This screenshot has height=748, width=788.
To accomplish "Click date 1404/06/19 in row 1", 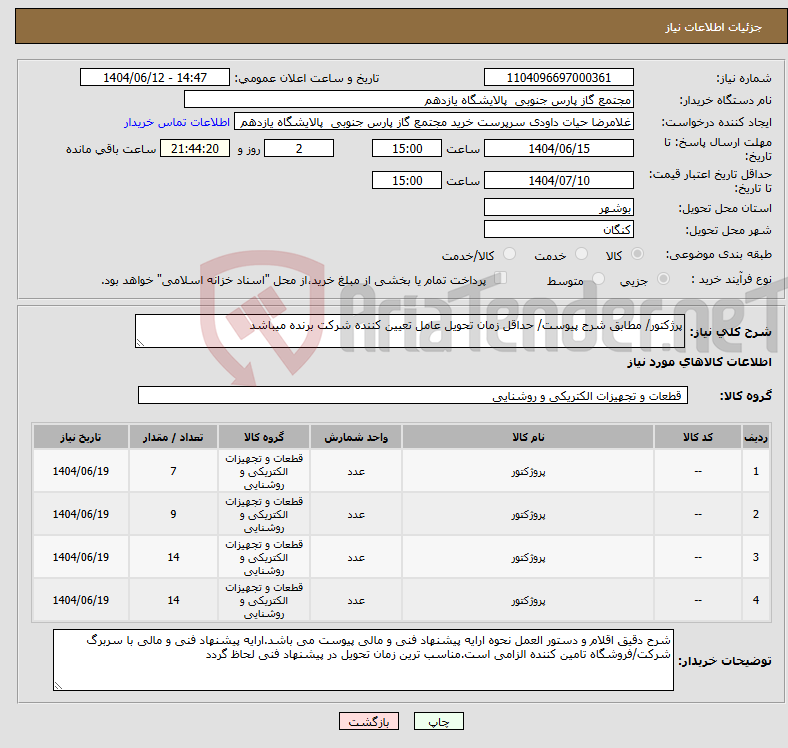I will pyautogui.click(x=81, y=471).
